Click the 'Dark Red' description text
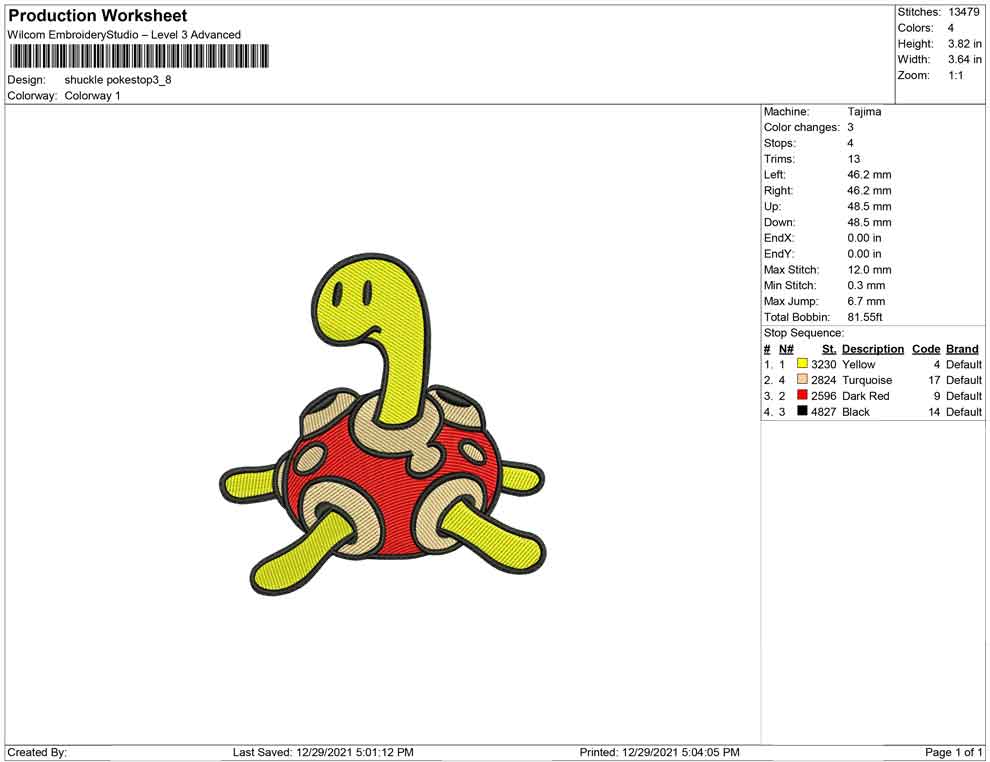The width and height of the screenshot is (990, 762). [x=866, y=396]
